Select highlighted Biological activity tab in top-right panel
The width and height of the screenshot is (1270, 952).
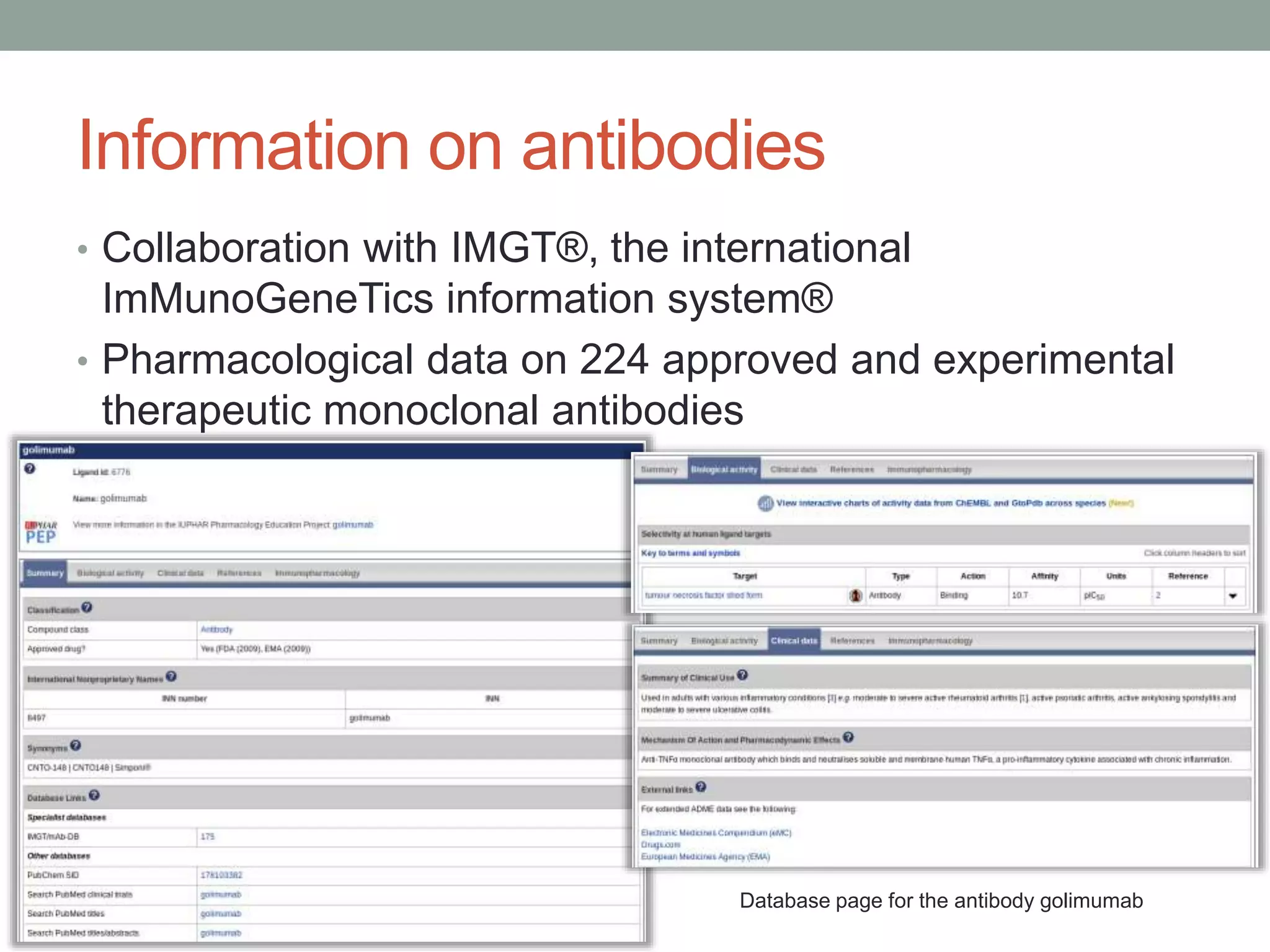[724, 470]
